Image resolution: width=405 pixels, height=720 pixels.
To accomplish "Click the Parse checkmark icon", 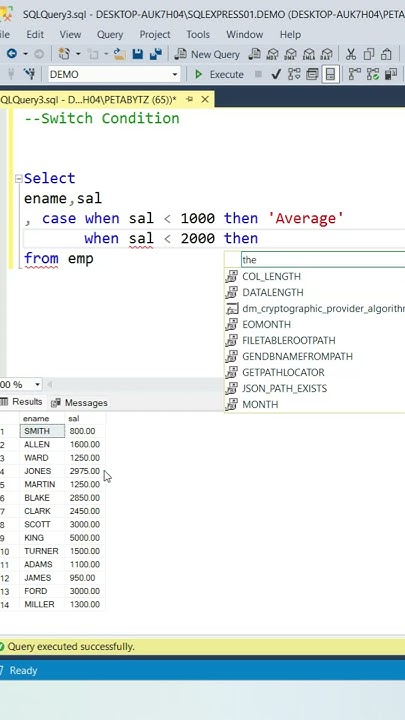I will (x=276, y=74).
